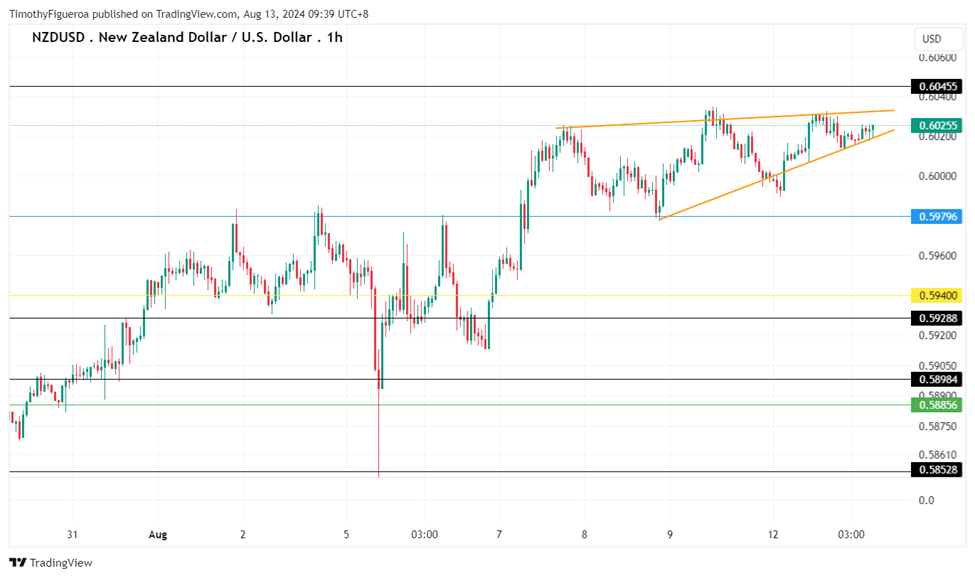The image size is (975, 578).
Task: Select the 0.58528 price label
Action: (x=936, y=469)
